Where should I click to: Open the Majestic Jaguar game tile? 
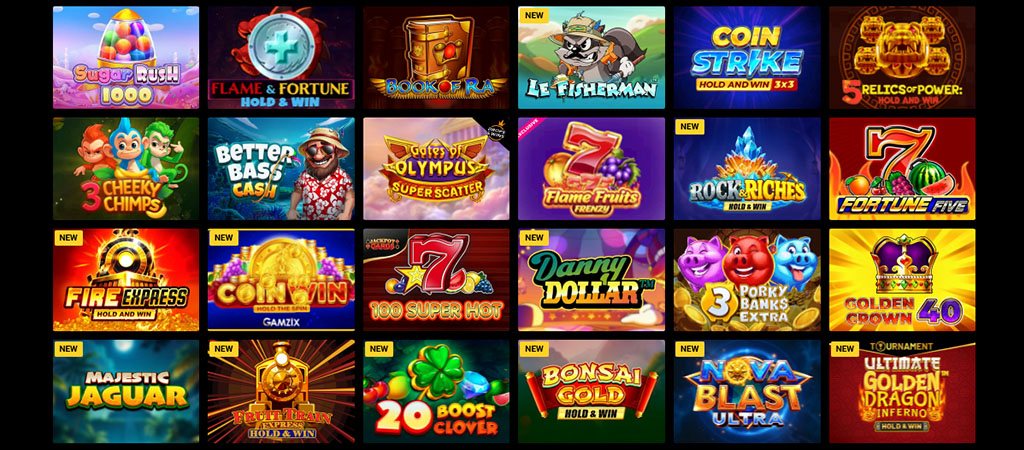(126, 391)
